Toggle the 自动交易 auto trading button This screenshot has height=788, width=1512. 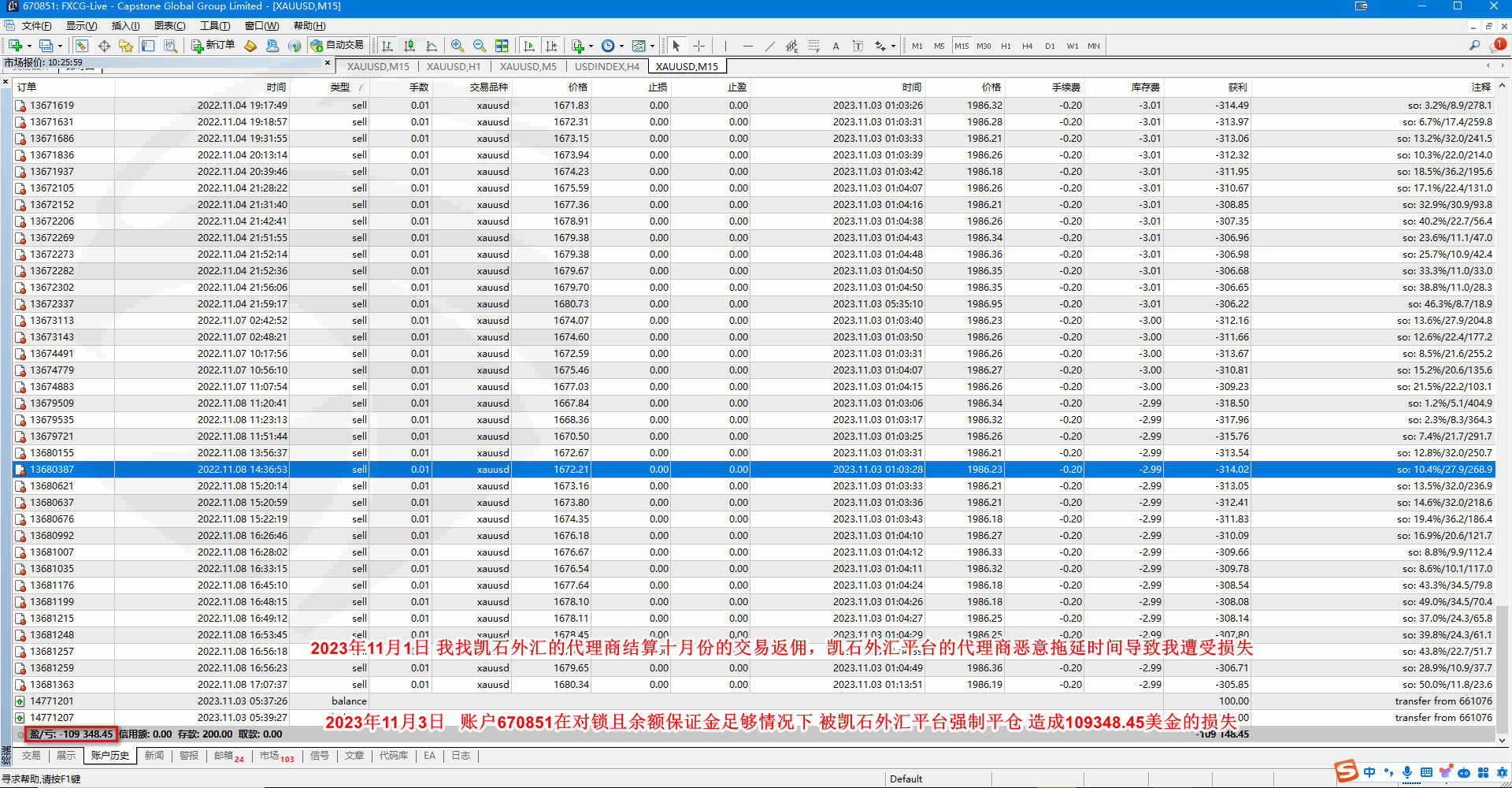click(338, 46)
